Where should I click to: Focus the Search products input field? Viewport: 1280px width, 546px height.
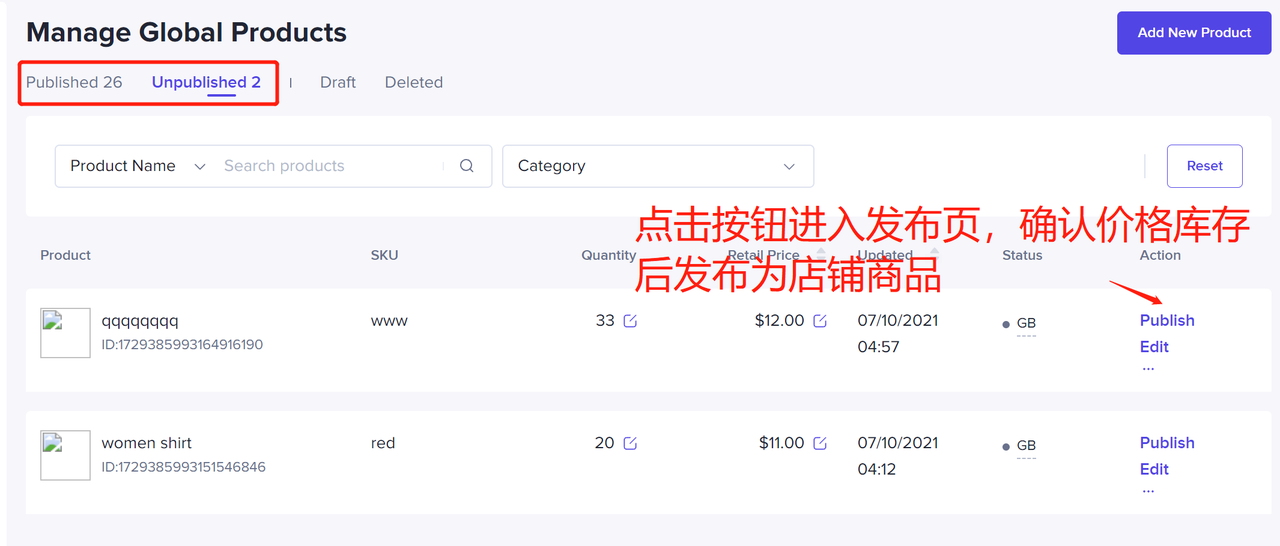coord(330,166)
